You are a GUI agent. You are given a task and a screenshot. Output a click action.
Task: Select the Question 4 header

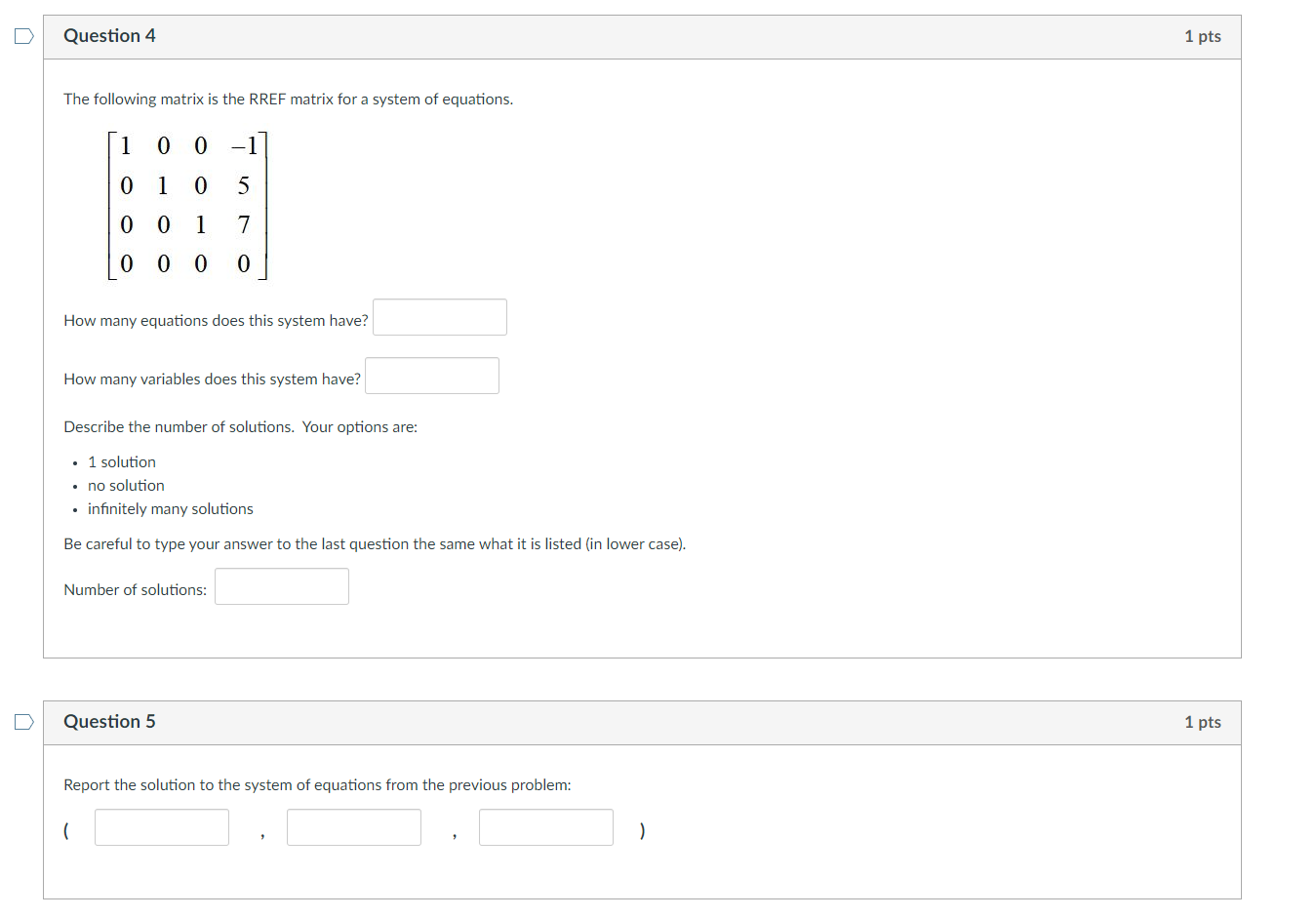(x=109, y=35)
